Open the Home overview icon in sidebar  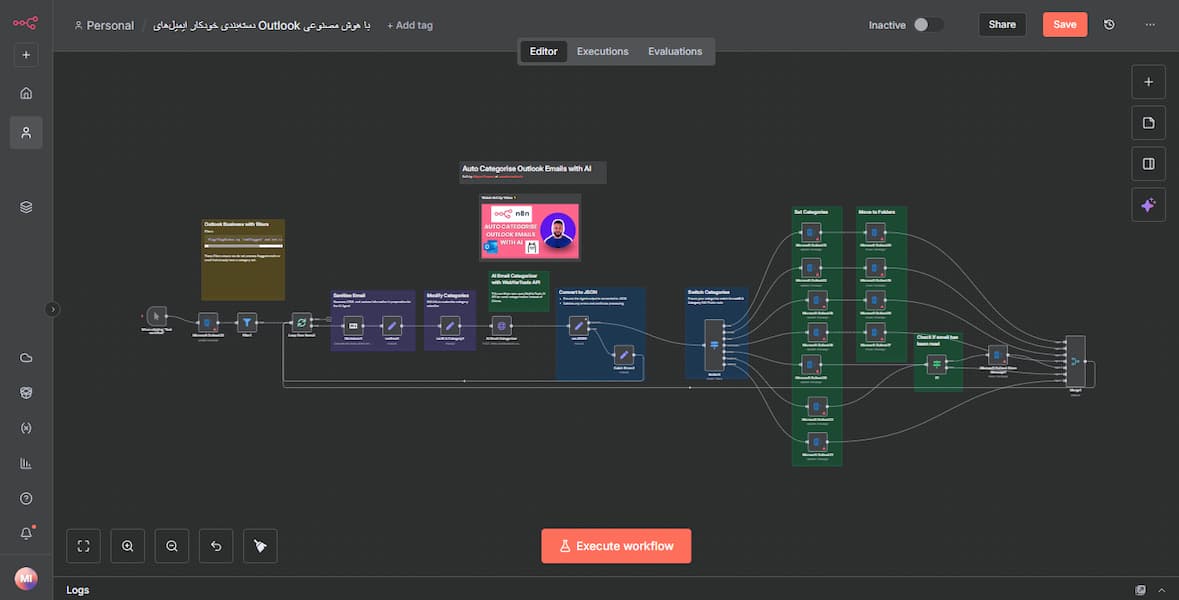pos(26,93)
